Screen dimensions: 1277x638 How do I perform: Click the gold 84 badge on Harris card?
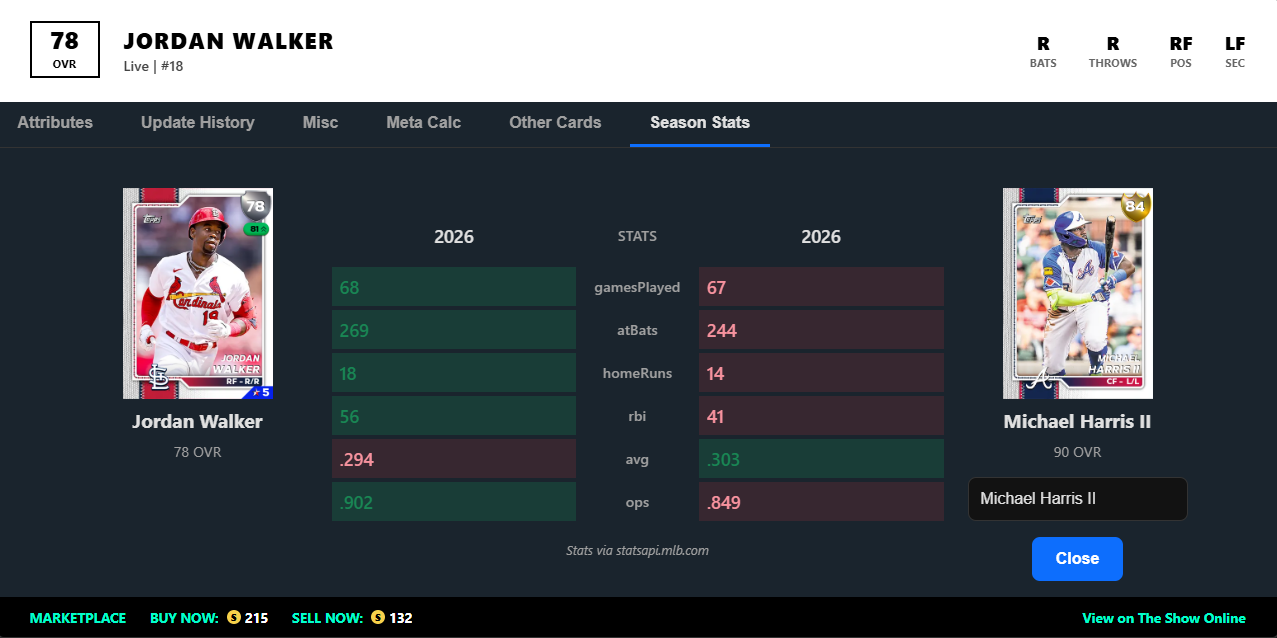pyautogui.click(x=1135, y=206)
